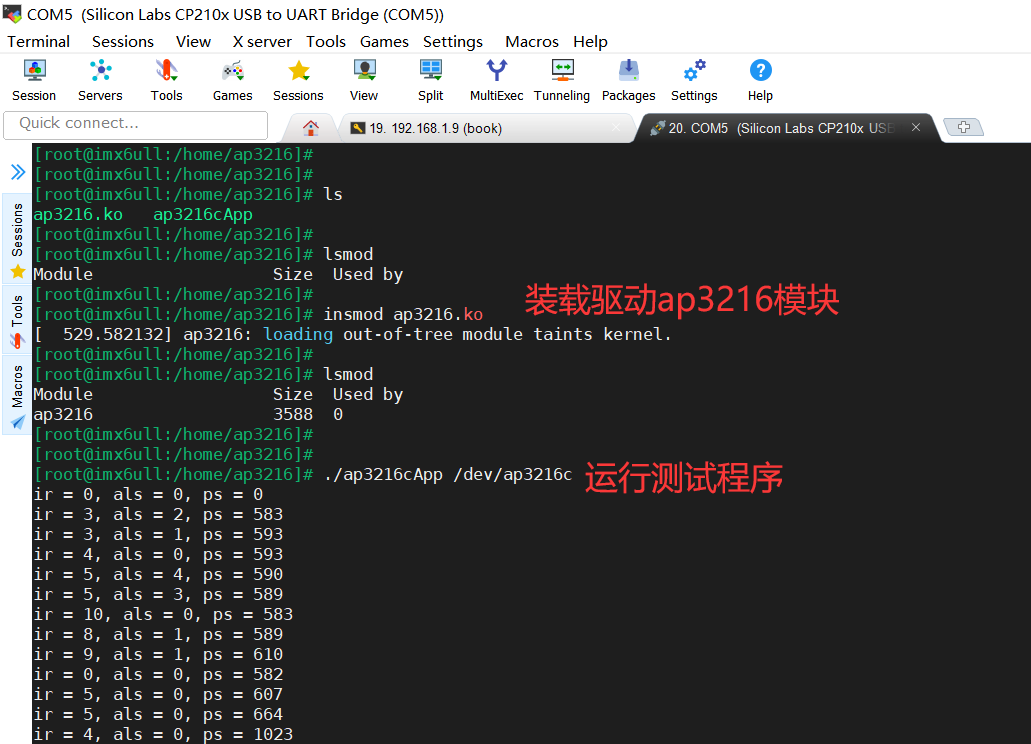
Task: Open Help from the toolbar
Action: (760, 80)
